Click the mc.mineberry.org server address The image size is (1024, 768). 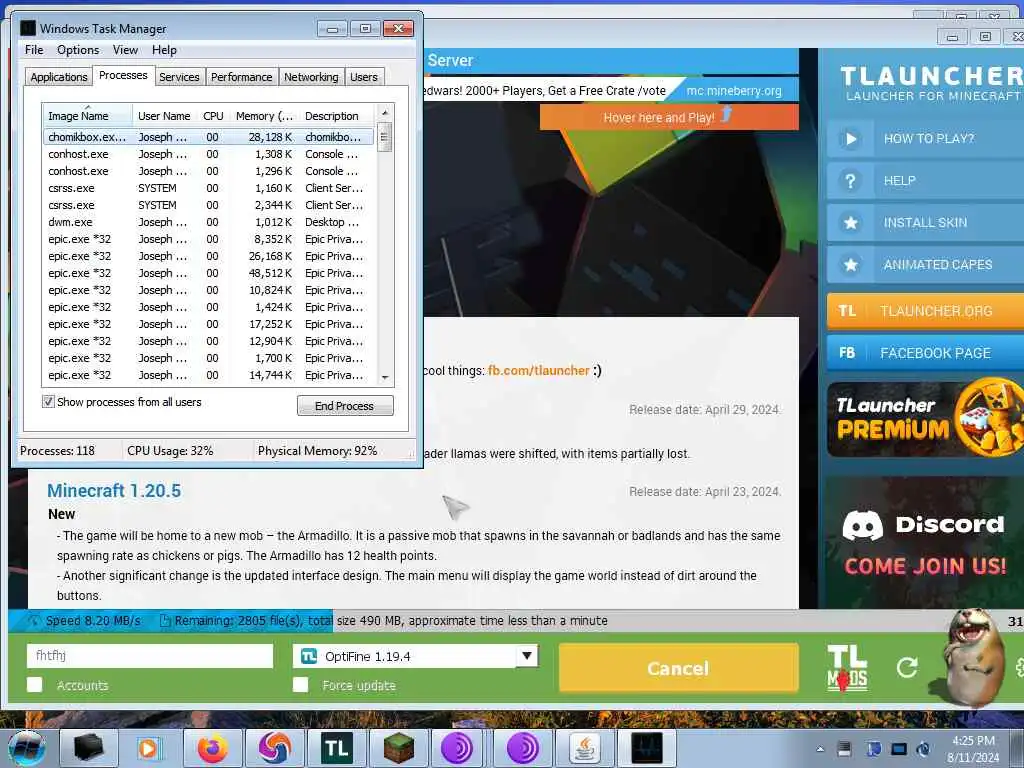coord(734,91)
